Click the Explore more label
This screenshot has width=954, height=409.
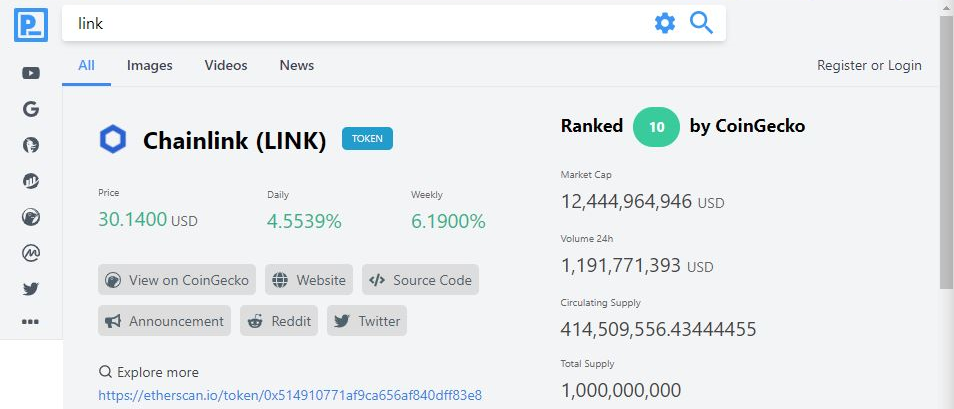click(158, 372)
